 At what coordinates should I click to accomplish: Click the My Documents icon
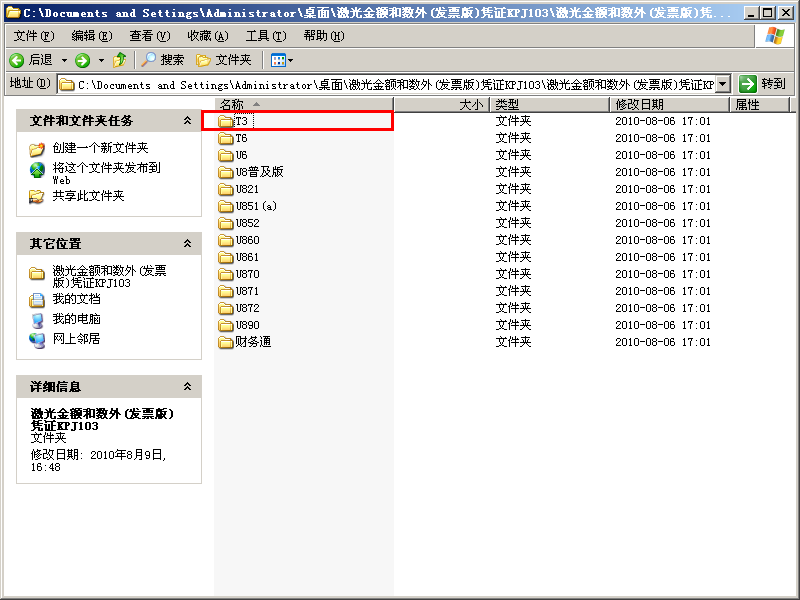[x=37, y=300]
